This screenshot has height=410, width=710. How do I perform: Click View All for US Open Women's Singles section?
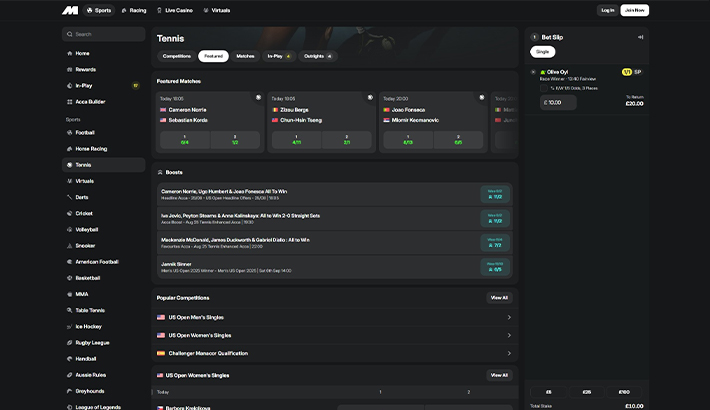tap(499, 376)
